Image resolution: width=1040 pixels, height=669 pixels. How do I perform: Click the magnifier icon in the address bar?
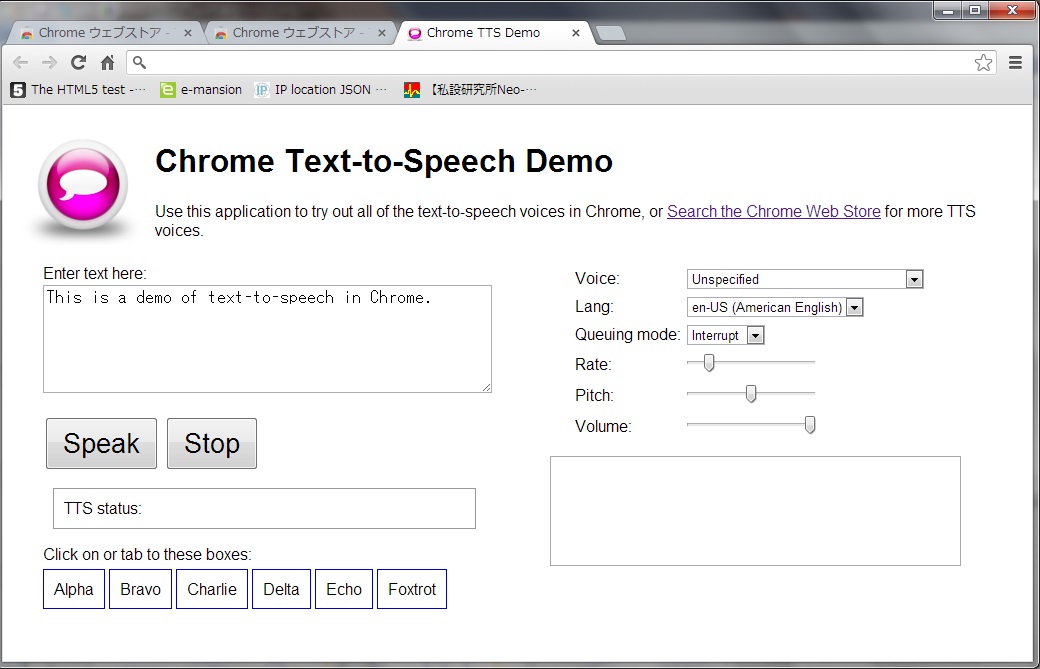pyautogui.click(x=139, y=62)
